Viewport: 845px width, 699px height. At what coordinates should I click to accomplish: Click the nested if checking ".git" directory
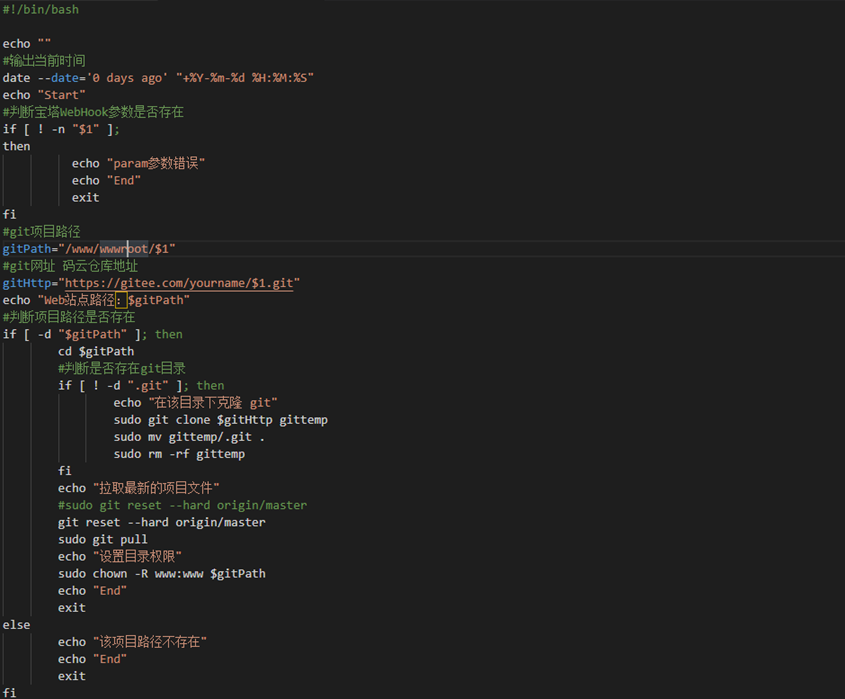(141, 386)
